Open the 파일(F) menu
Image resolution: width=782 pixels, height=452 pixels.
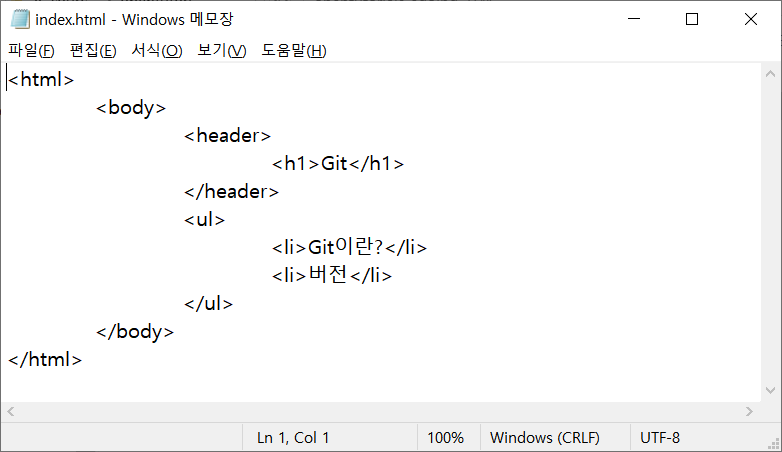(31, 50)
